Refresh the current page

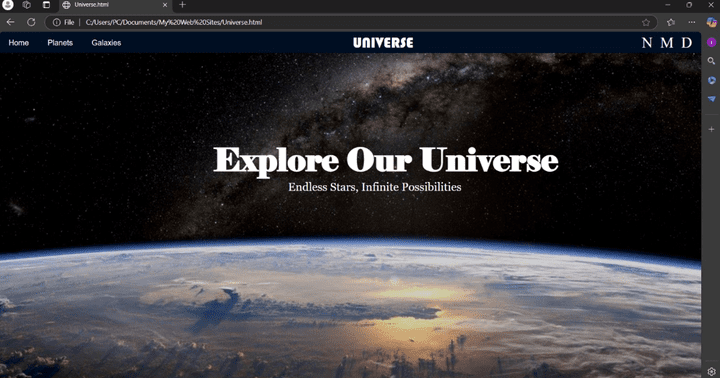pos(31,22)
